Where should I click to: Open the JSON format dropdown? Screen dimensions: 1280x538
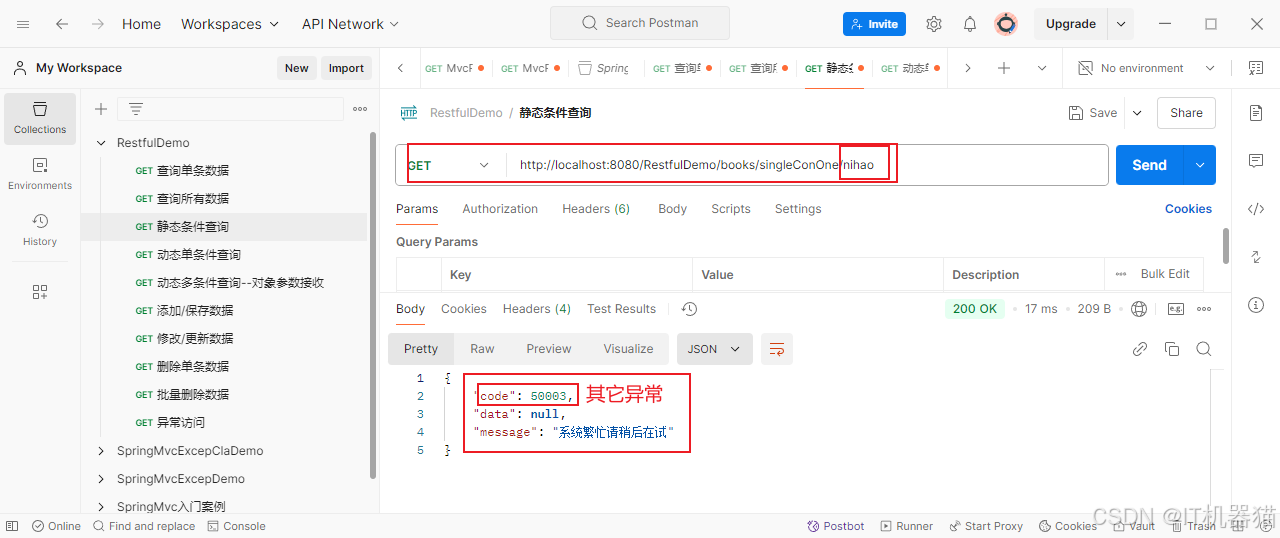pyautogui.click(x=714, y=349)
